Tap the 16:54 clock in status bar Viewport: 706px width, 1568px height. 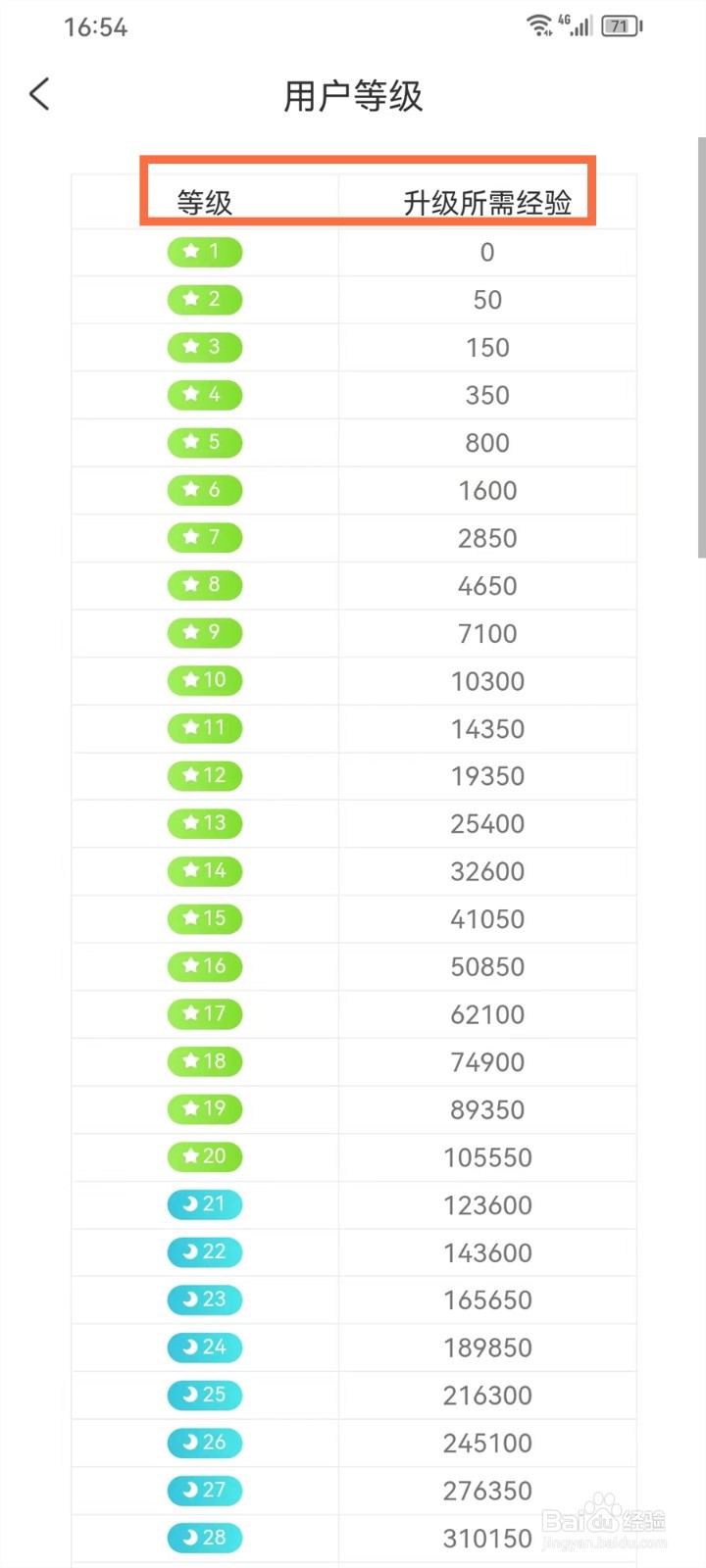click(x=96, y=27)
